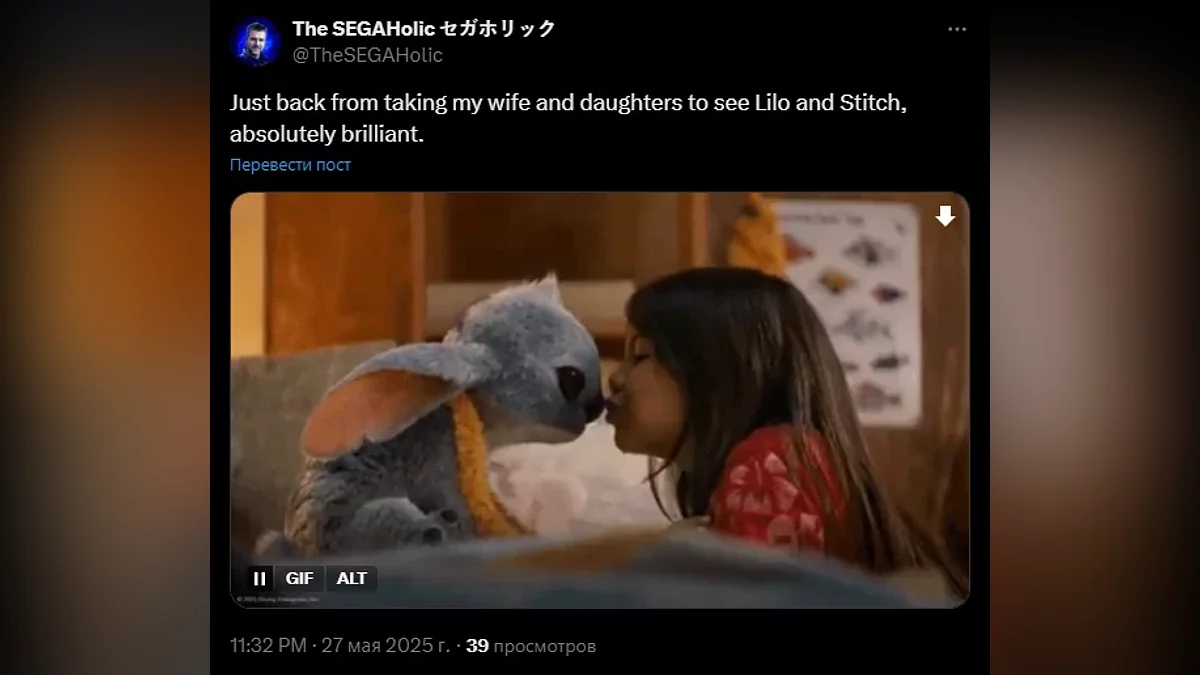The width and height of the screenshot is (1200, 675).
Task: Click the Japanese セガホリック name text
Action: click(498, 29)
